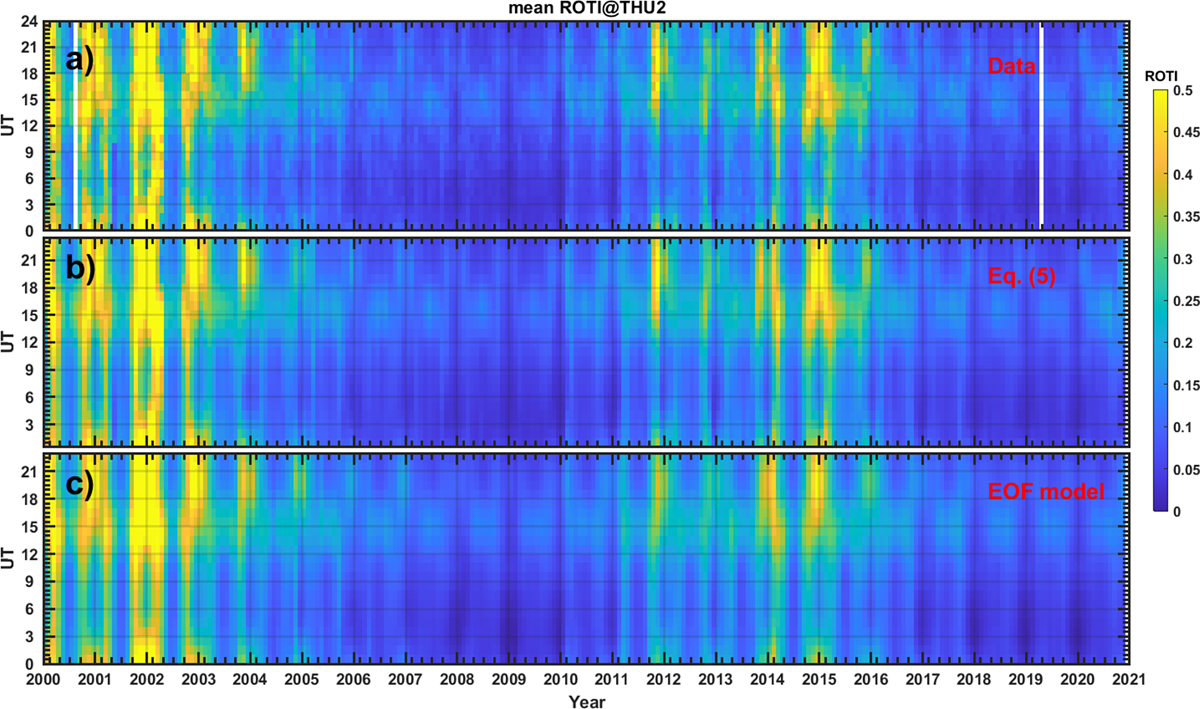Viewport: 1200px width, 709px height.
Task: Click the "12" UT tick in panel a
Action: pos(30,126)
